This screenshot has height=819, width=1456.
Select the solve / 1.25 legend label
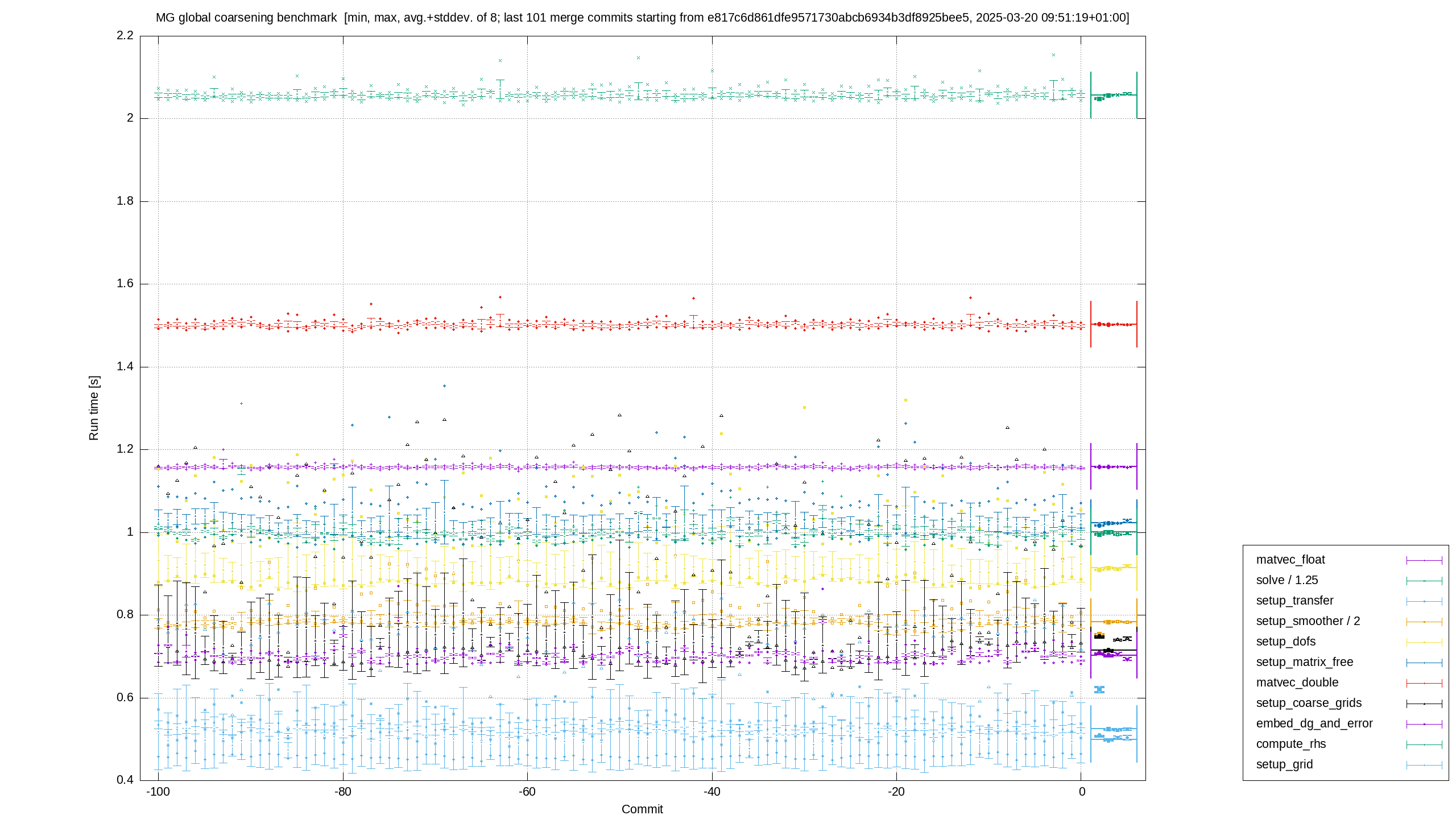1287,580
